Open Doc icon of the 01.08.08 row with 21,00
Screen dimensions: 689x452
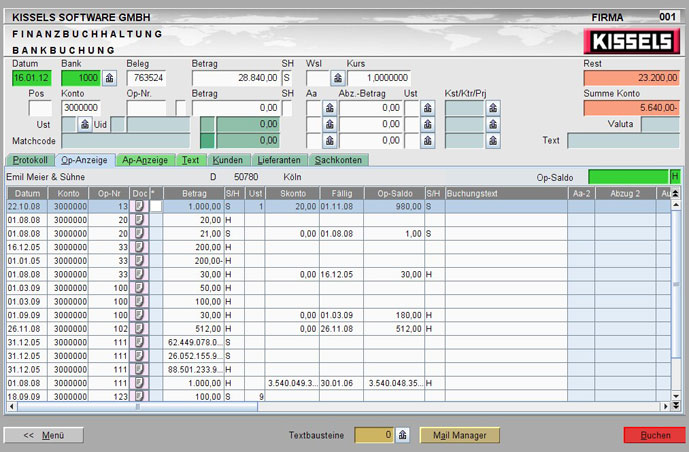click(139, 233)
